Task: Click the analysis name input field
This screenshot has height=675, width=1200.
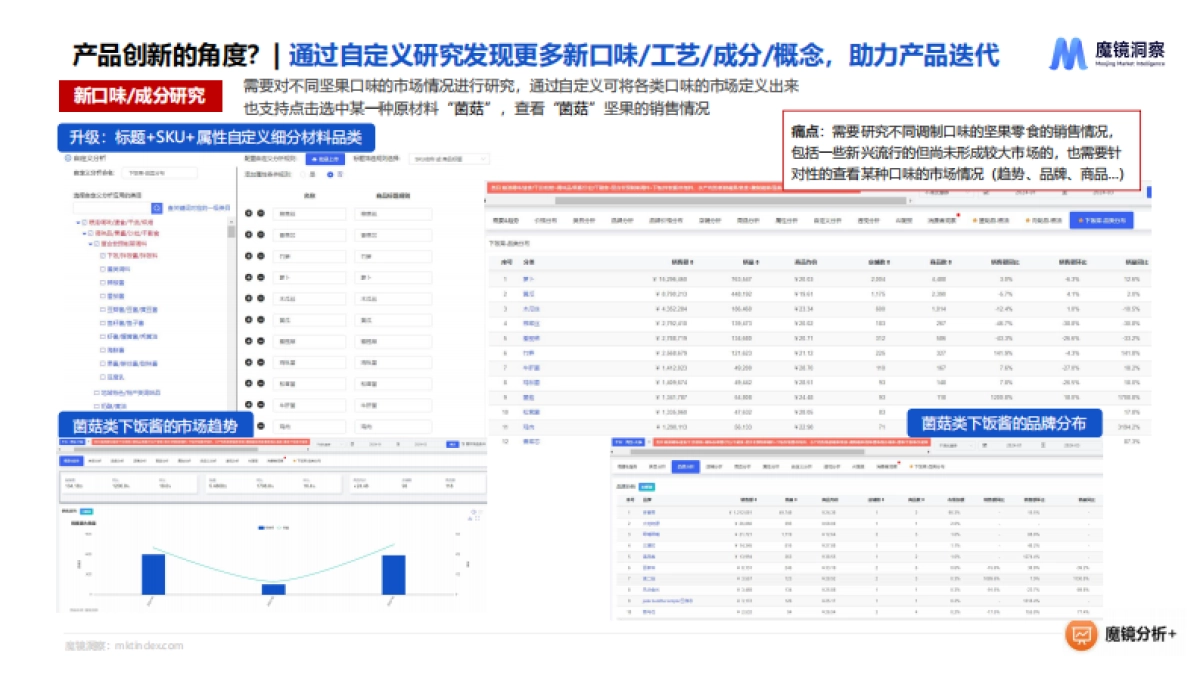Action: (160, 173)
